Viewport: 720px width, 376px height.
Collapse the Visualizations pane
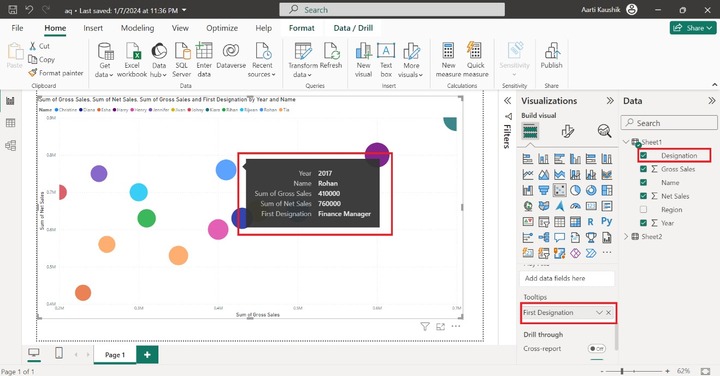click(x=610, y=101)
